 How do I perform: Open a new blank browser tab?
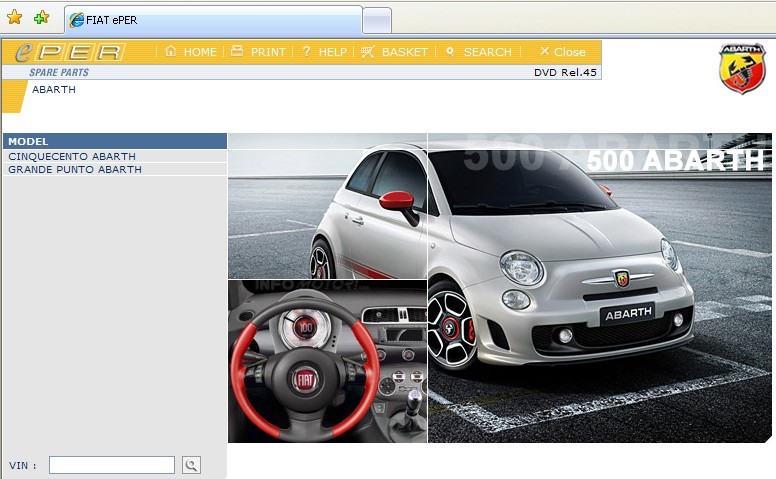[x=377, y=21]
